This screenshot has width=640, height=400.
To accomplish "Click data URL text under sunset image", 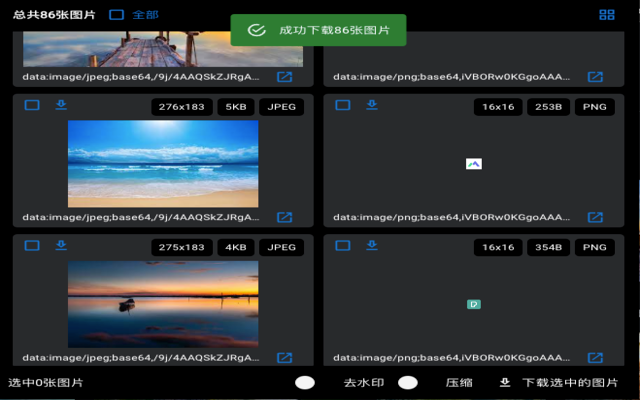I will pos(141,358).
